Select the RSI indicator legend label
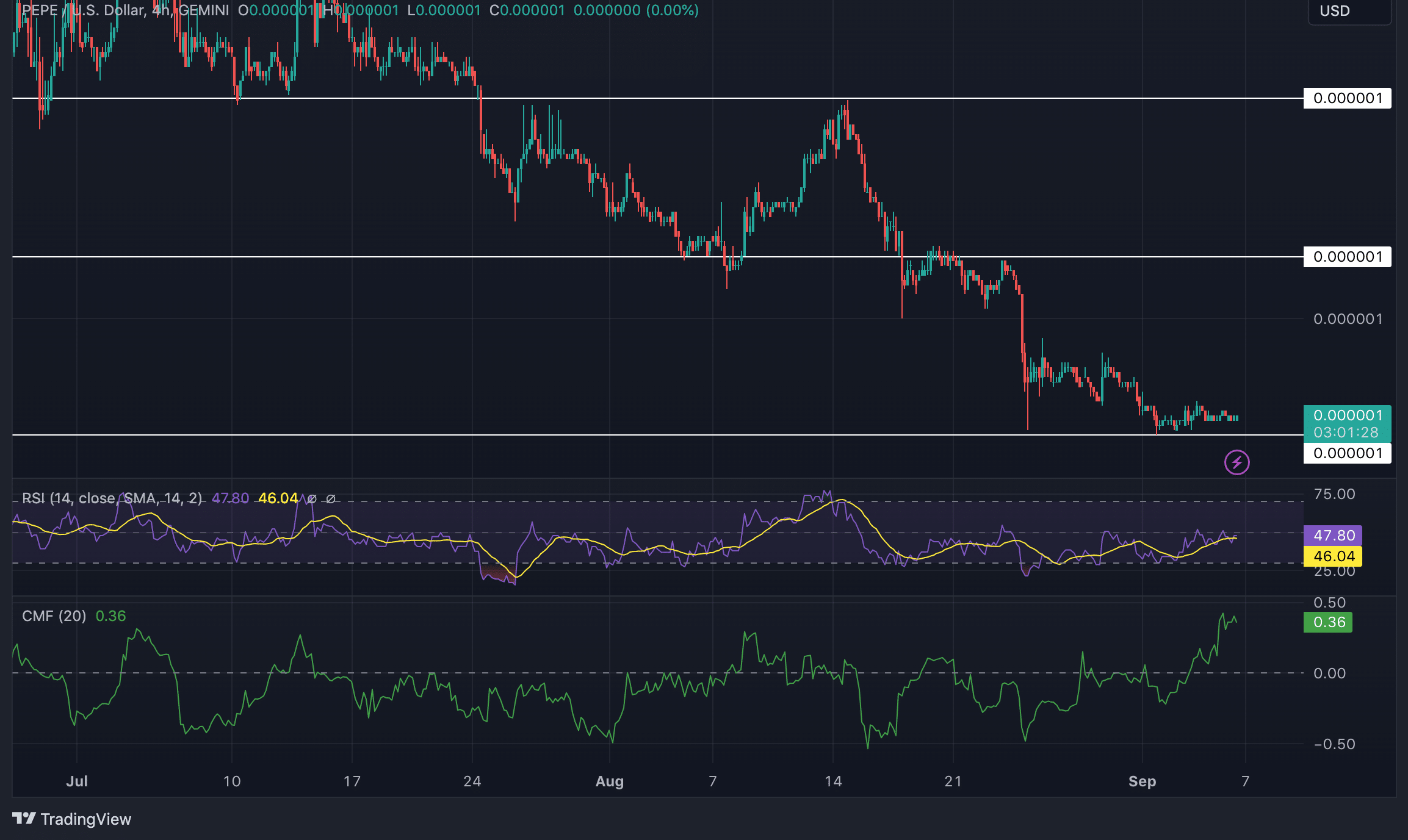The image size is (1408, 840). click(112, 498)
